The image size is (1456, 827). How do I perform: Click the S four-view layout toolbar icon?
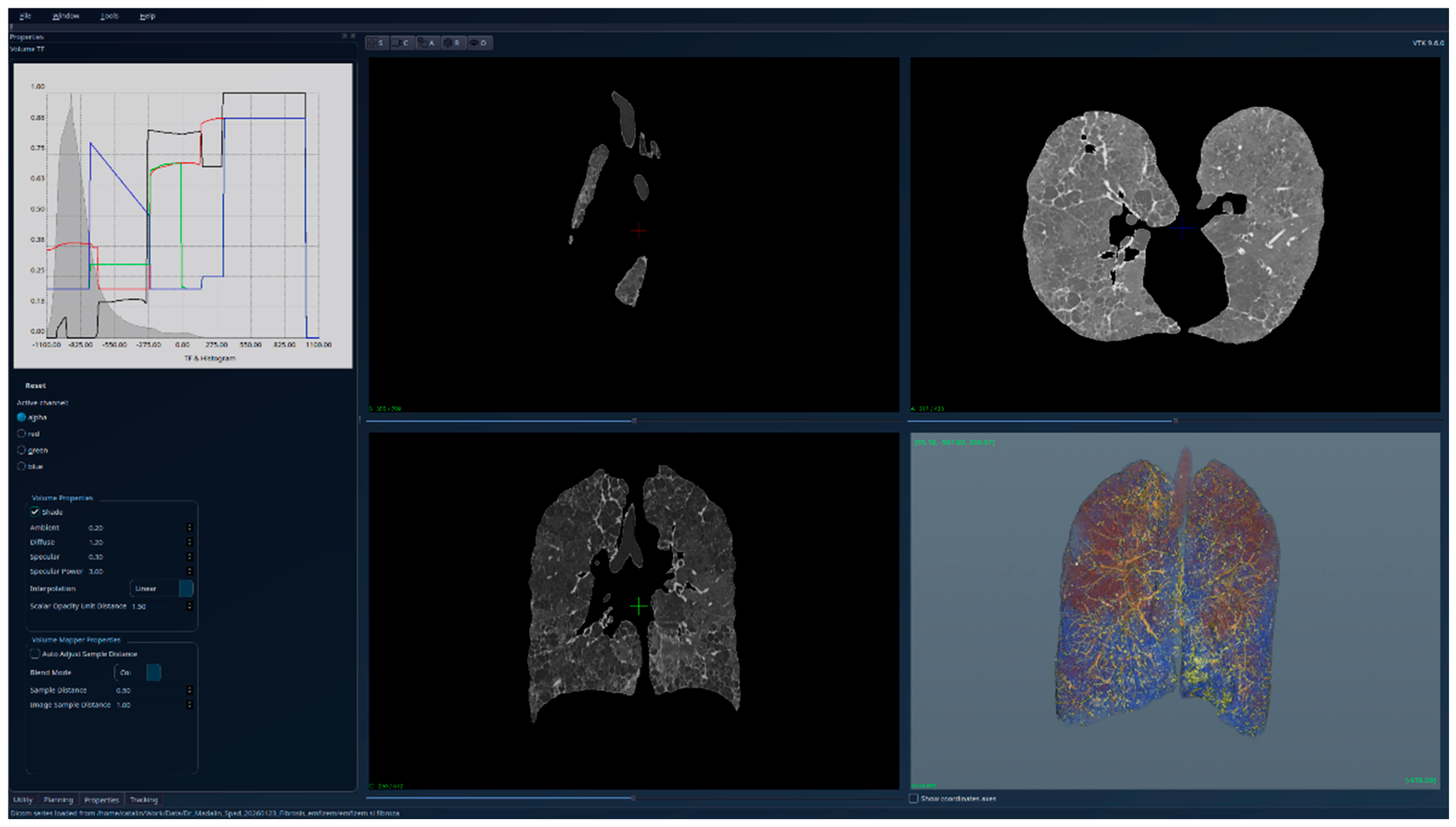tap(376, 43)
